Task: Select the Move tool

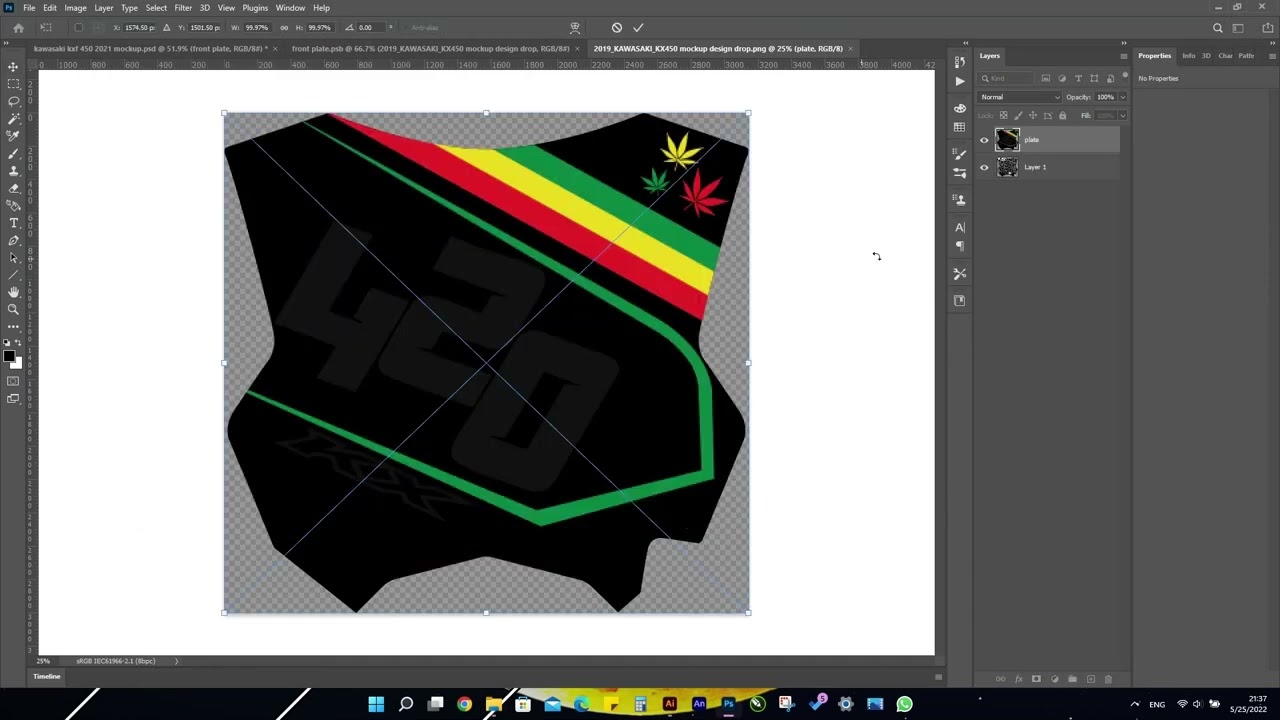Action: (x=14, y=66)
